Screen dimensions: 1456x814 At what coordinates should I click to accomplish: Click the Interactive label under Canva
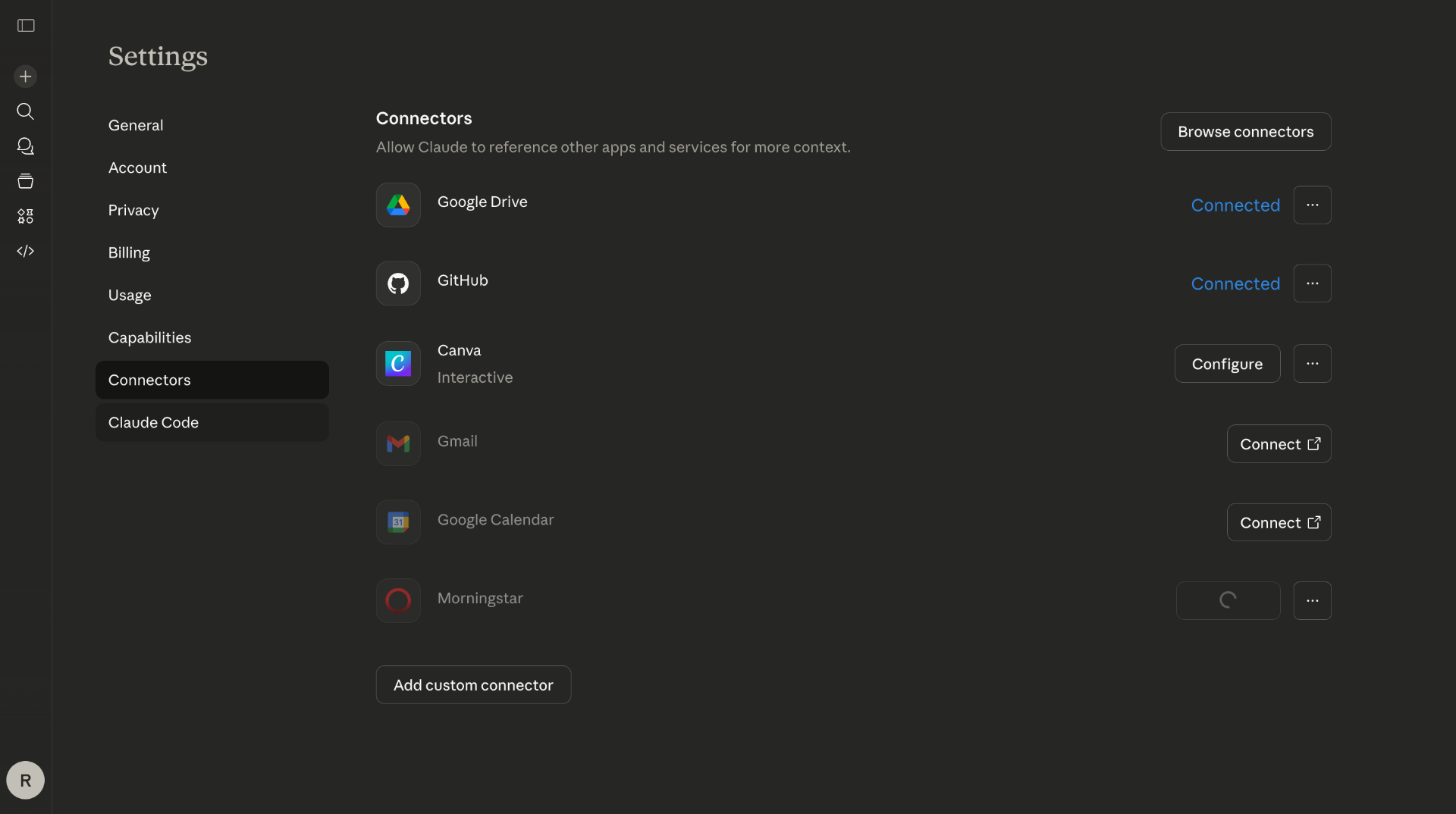[x=475, y=377]
